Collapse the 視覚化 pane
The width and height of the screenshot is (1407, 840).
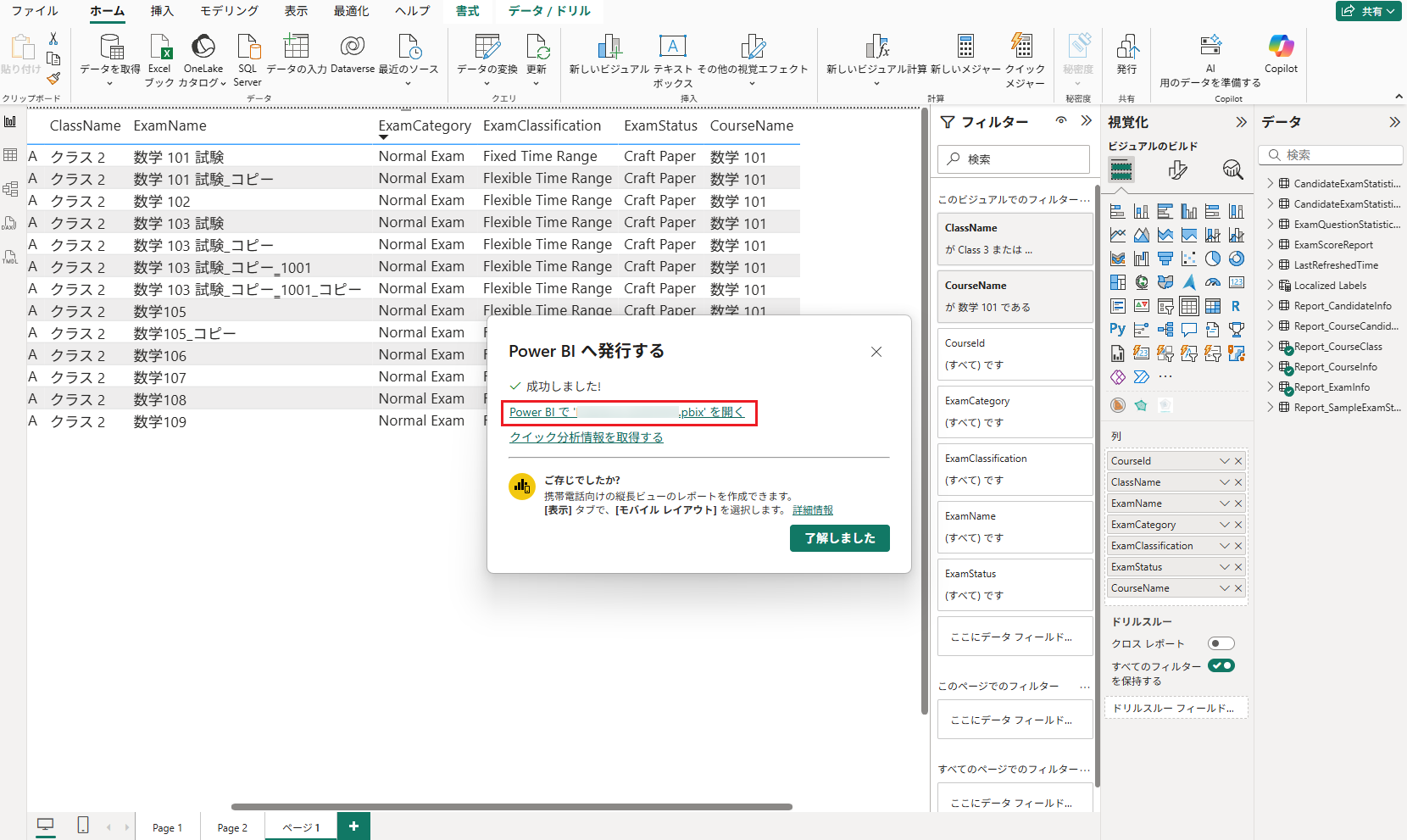coord(1241,122)
